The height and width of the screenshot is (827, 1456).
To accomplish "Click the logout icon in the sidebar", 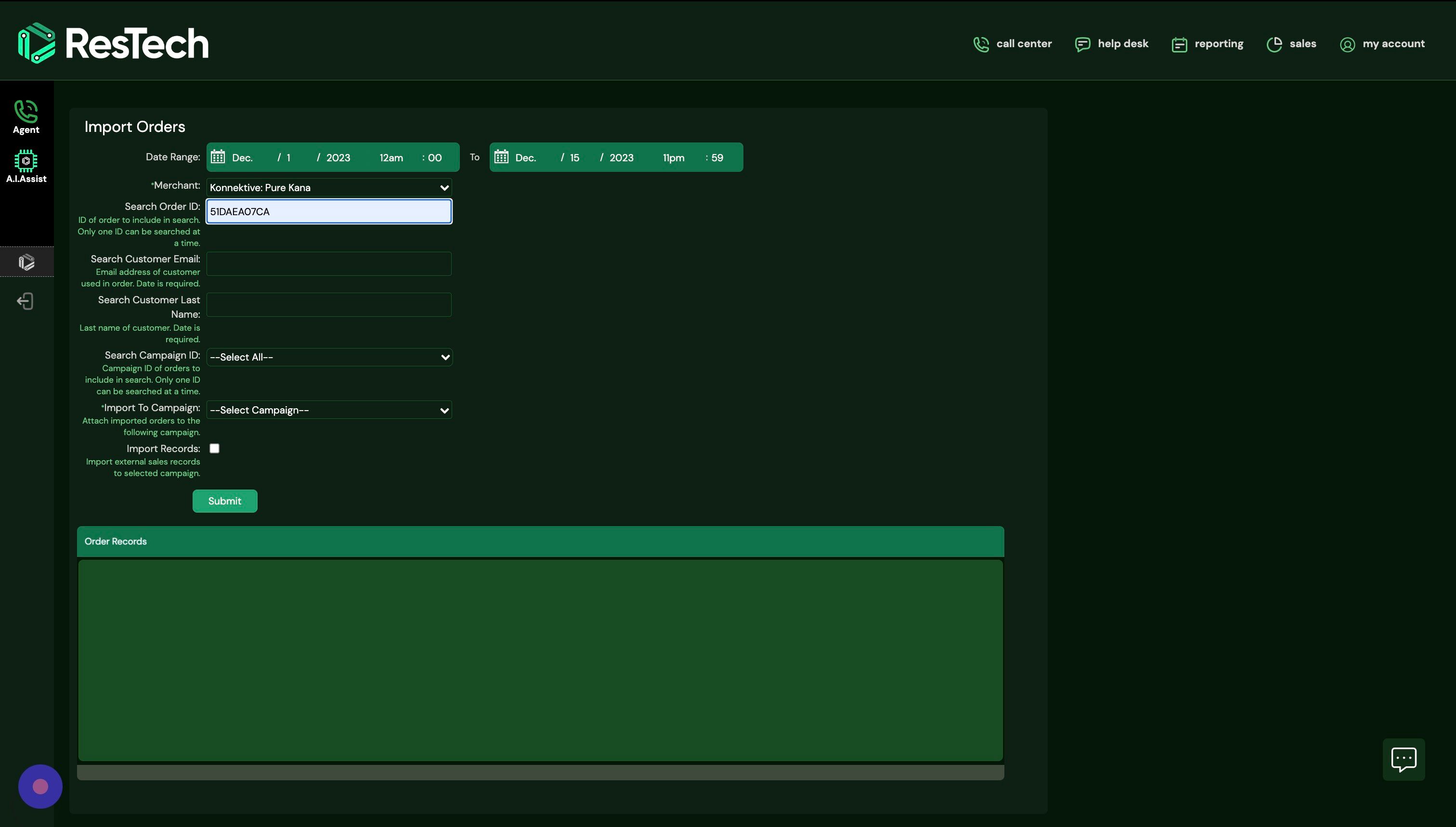I will coord(26,300).
